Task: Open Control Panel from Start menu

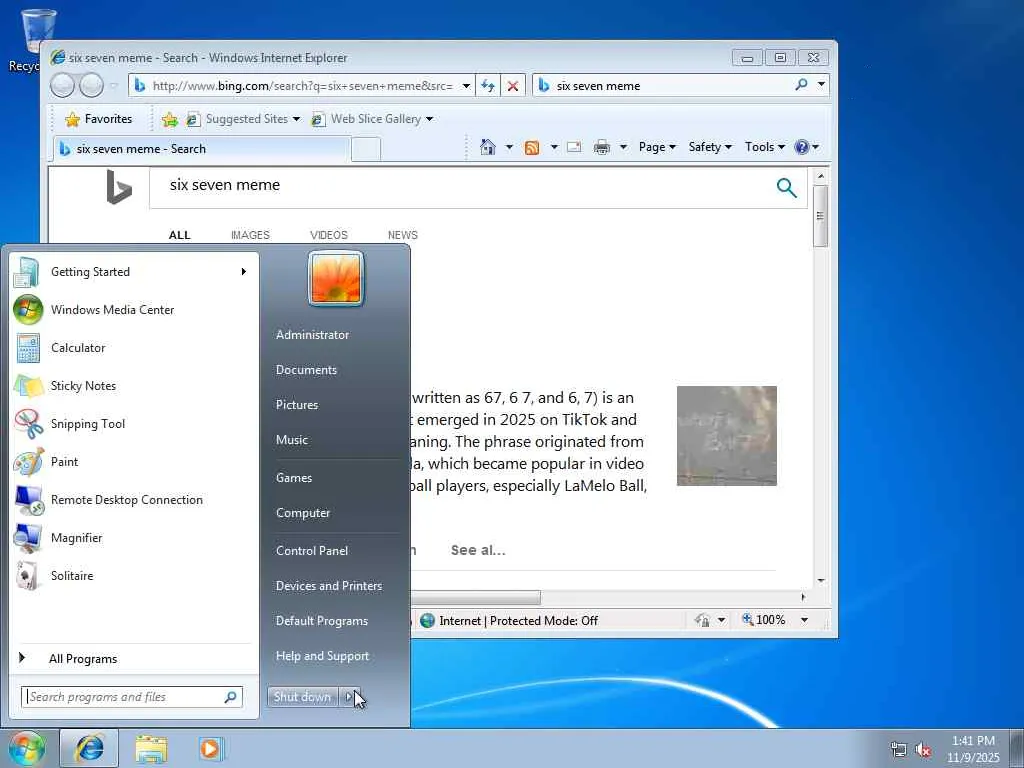Action: 312,551
